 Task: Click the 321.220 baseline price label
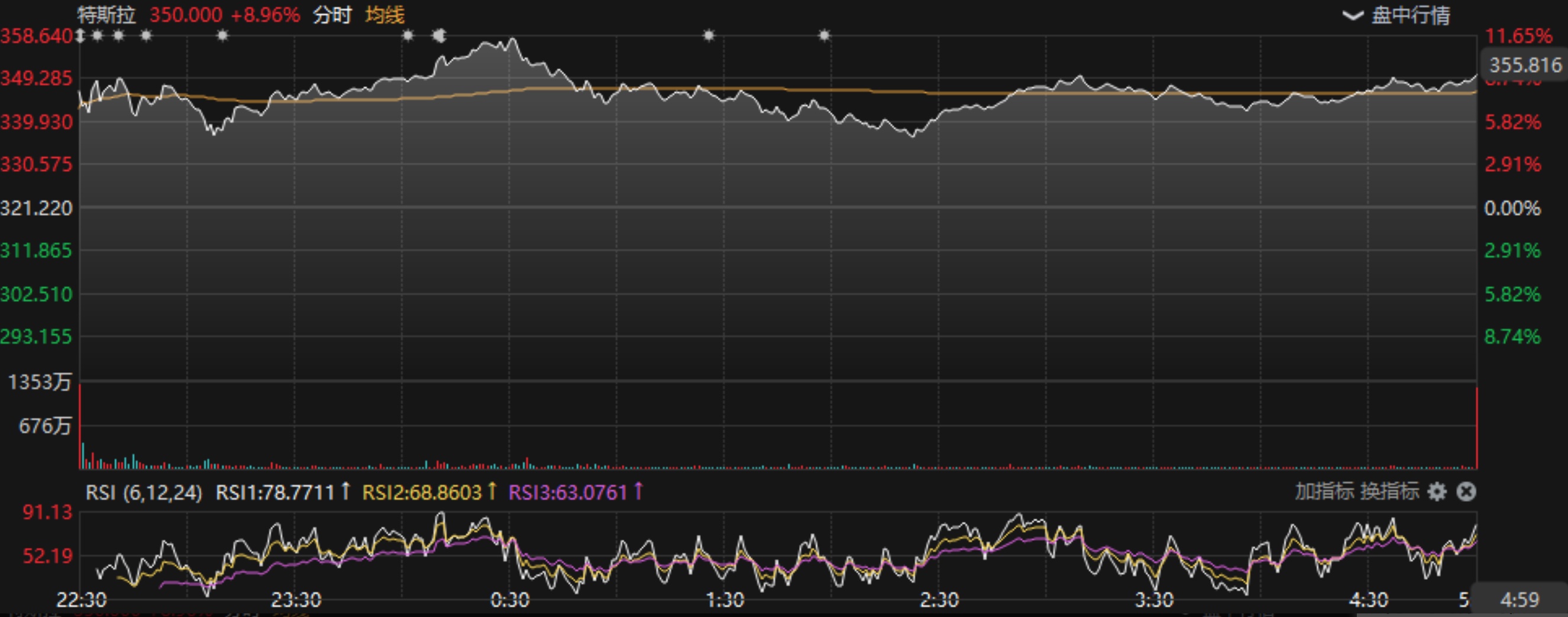[x=37, y=208]
